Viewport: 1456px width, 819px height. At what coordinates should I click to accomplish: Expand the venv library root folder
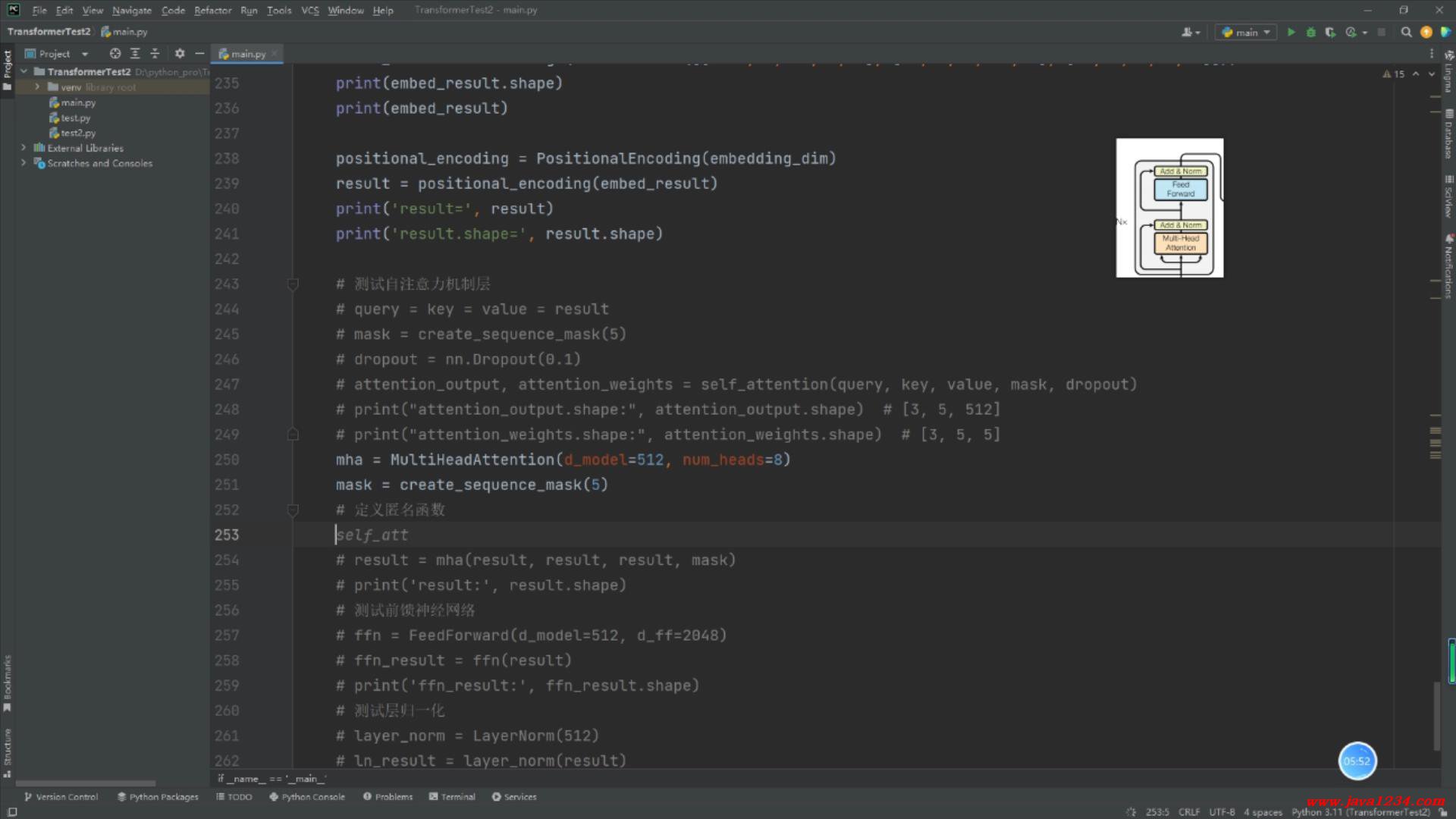tap(37, 87)
